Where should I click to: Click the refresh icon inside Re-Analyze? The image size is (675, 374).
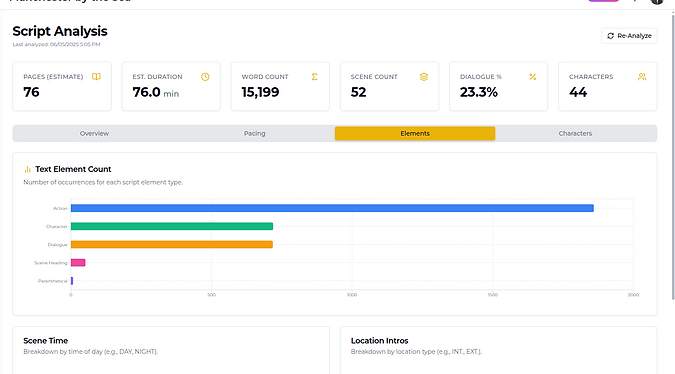point(610,36)
